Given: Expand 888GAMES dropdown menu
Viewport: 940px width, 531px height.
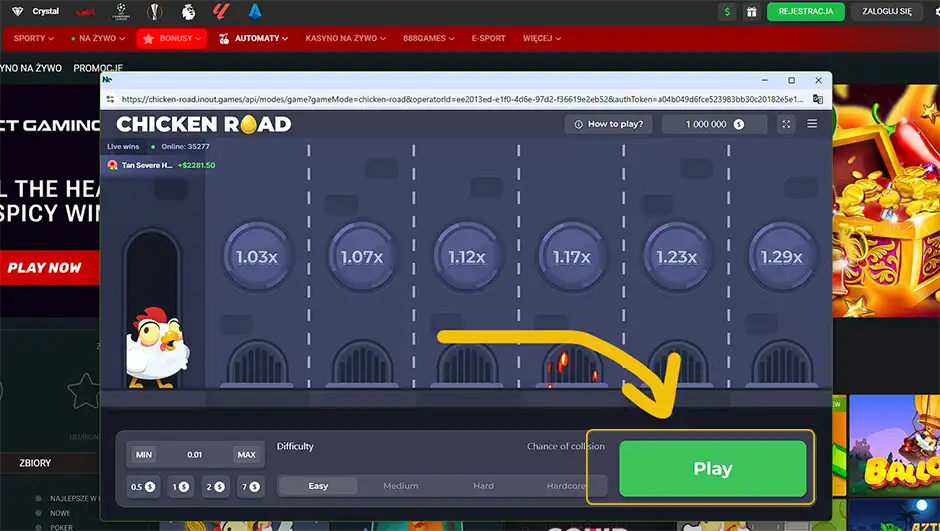Looking at the screenshot, I should pos(429,38).
